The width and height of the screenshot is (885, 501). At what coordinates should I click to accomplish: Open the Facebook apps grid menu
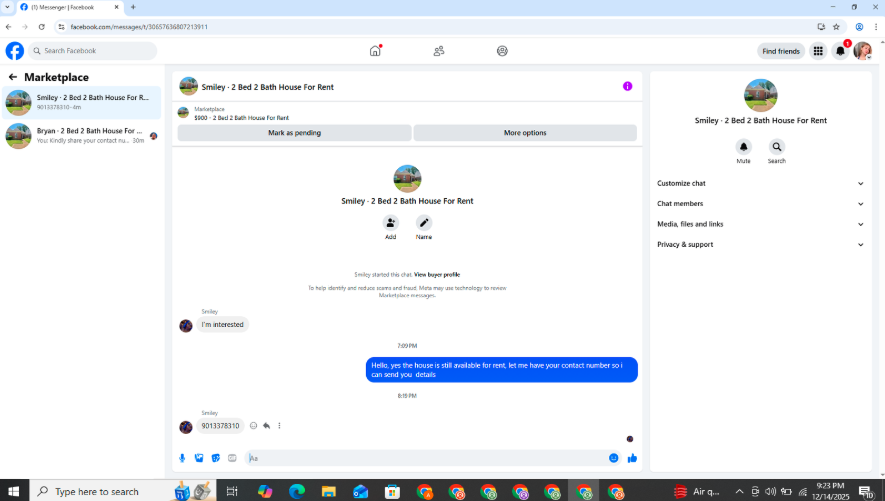[x=818, y=51]
